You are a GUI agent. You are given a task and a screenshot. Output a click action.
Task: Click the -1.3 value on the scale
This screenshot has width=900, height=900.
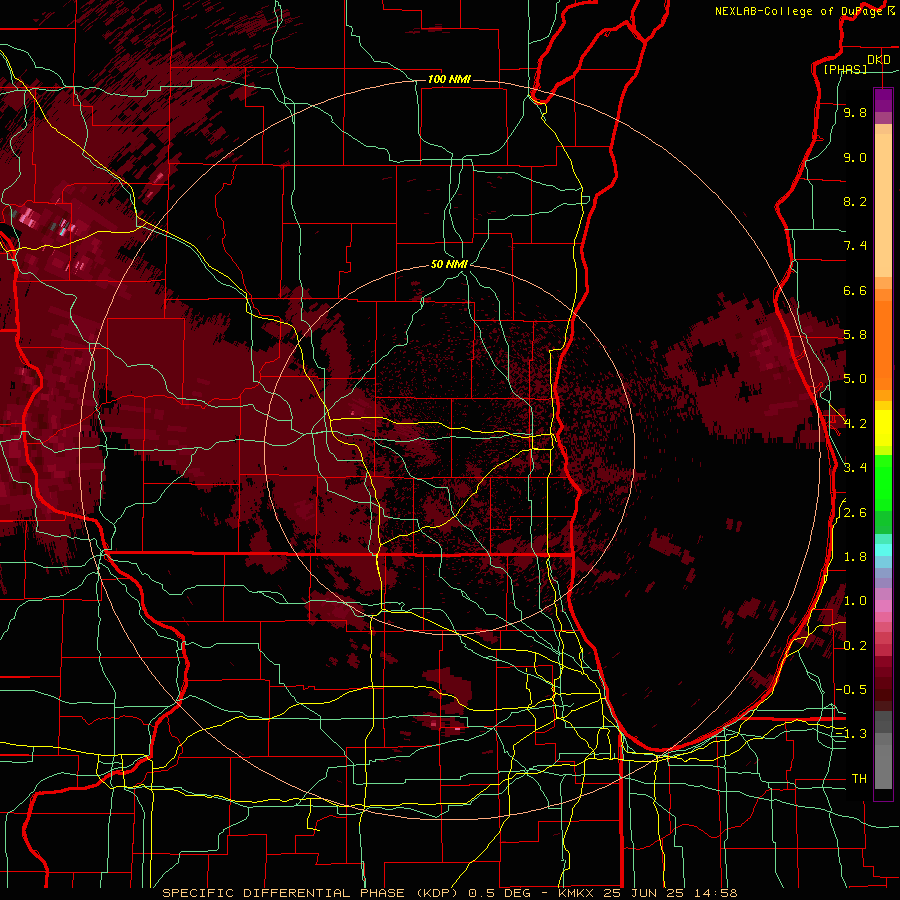pyautogui.click(x=851, y=734)
